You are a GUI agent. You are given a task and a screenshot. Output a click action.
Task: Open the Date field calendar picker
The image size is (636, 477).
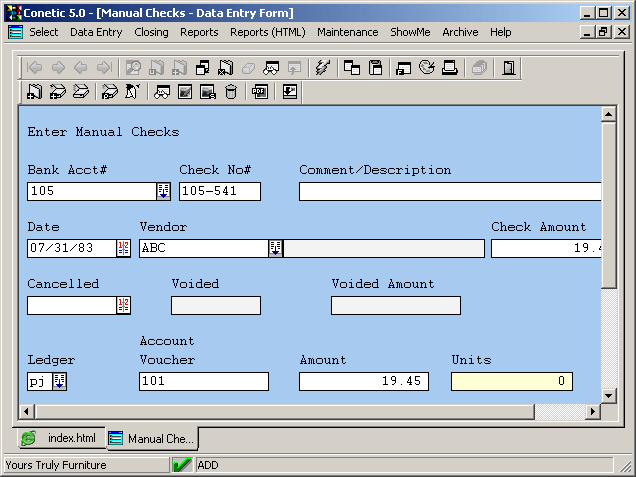pos(123,248)
